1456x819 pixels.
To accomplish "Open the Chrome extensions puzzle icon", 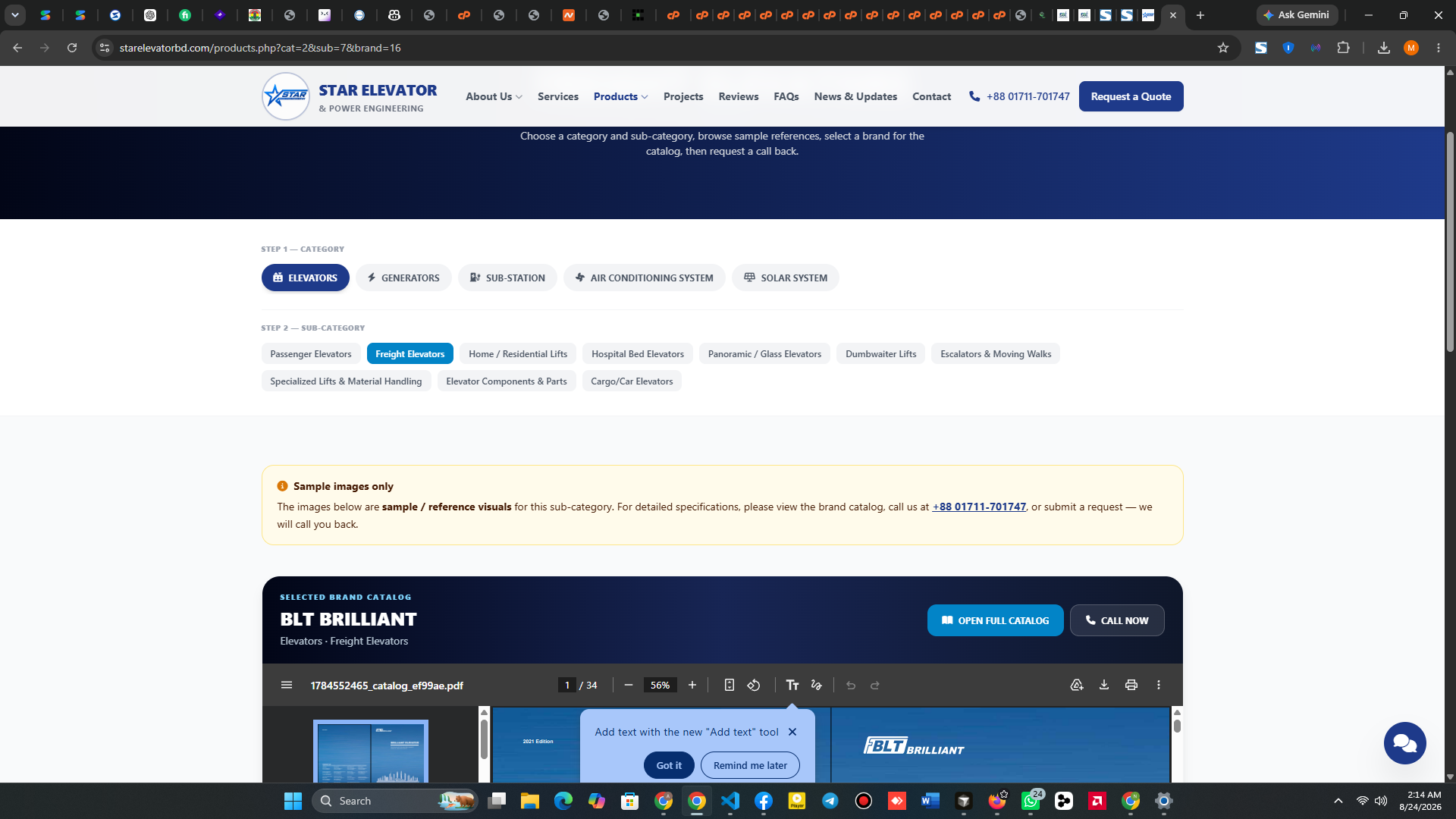I will 1343,48.
